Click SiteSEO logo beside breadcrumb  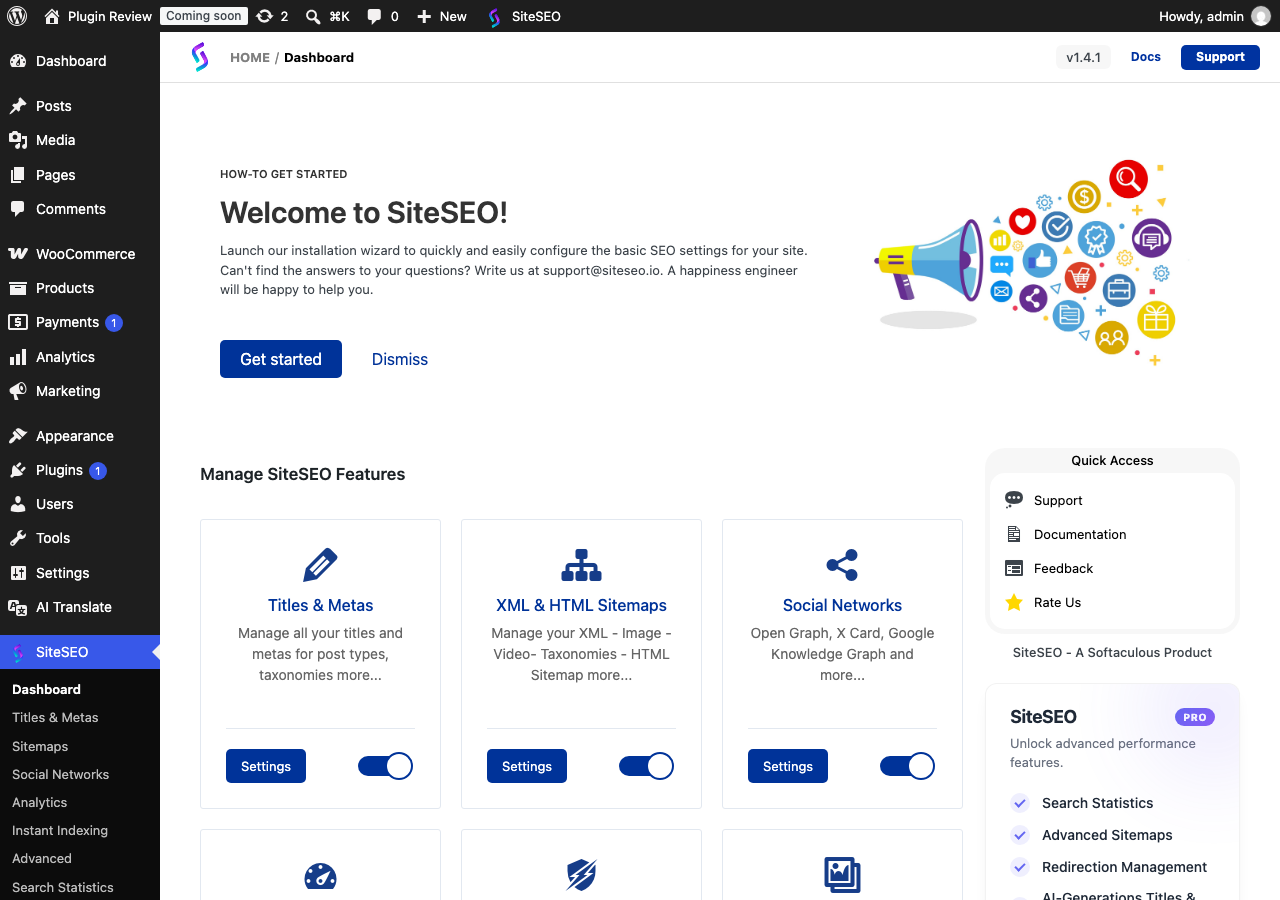click(200, 57)
